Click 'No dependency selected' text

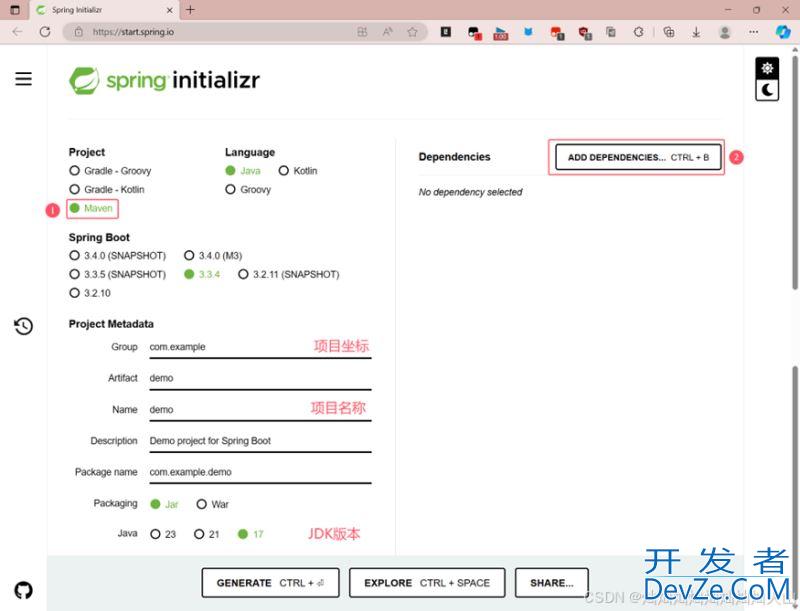click(x=470, y=192)
